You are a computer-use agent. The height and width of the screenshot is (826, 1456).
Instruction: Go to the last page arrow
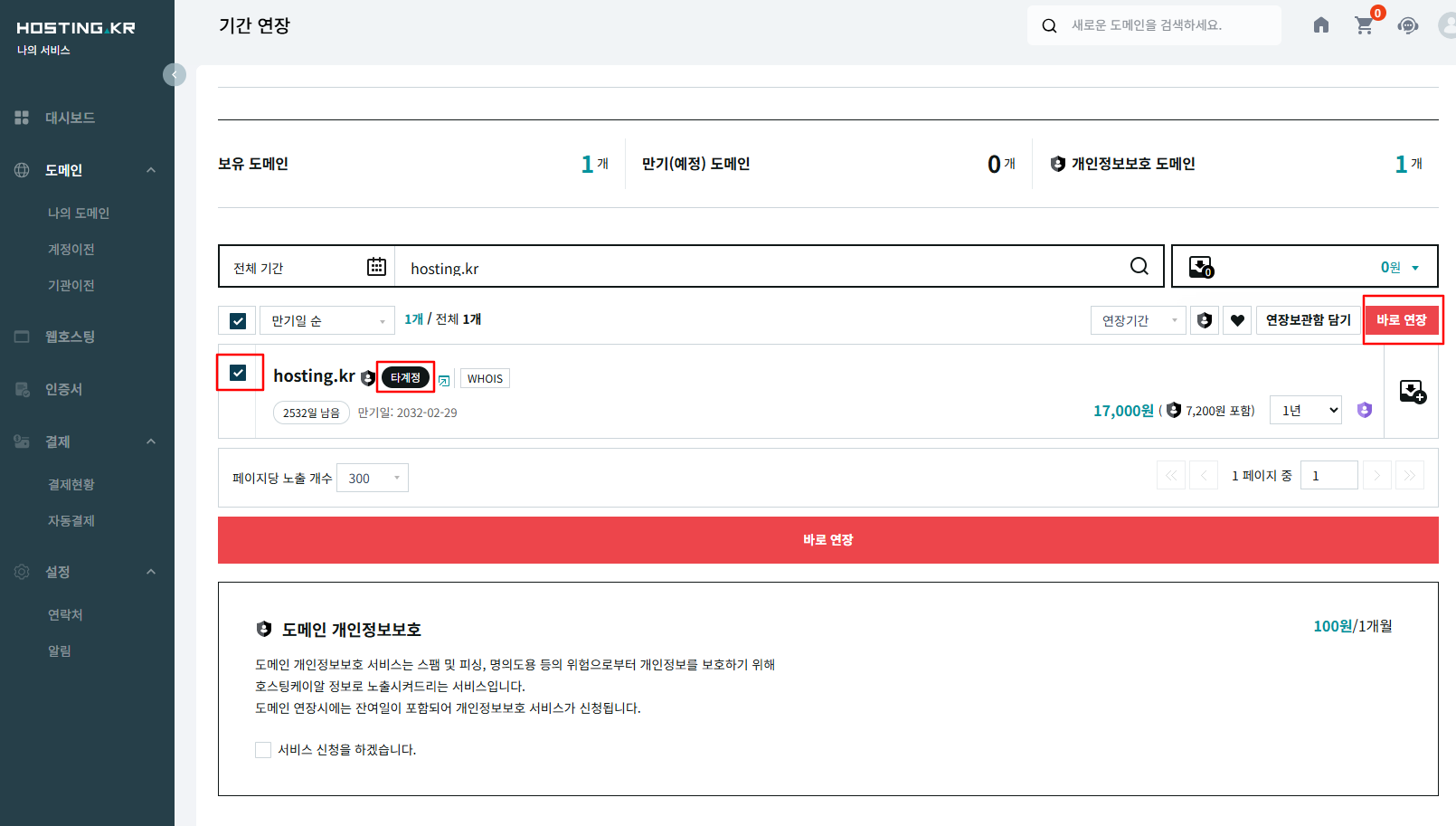coord(1410,475)
